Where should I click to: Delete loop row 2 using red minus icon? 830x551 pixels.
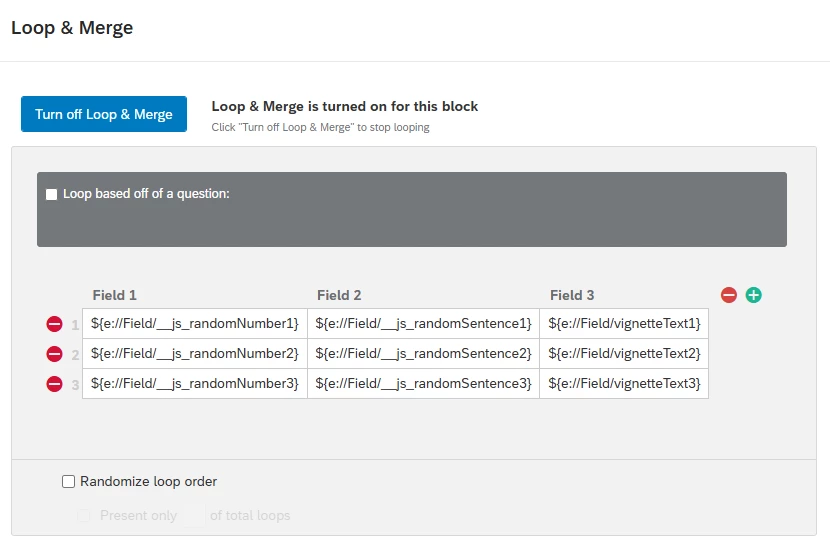coord(54,354)
